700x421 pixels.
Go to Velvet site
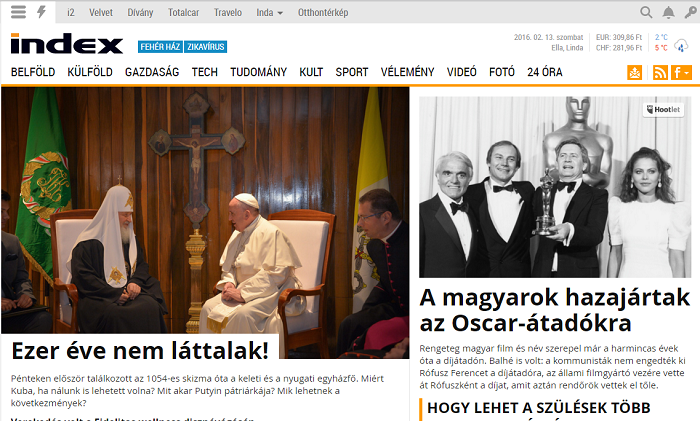pos(101,13)
